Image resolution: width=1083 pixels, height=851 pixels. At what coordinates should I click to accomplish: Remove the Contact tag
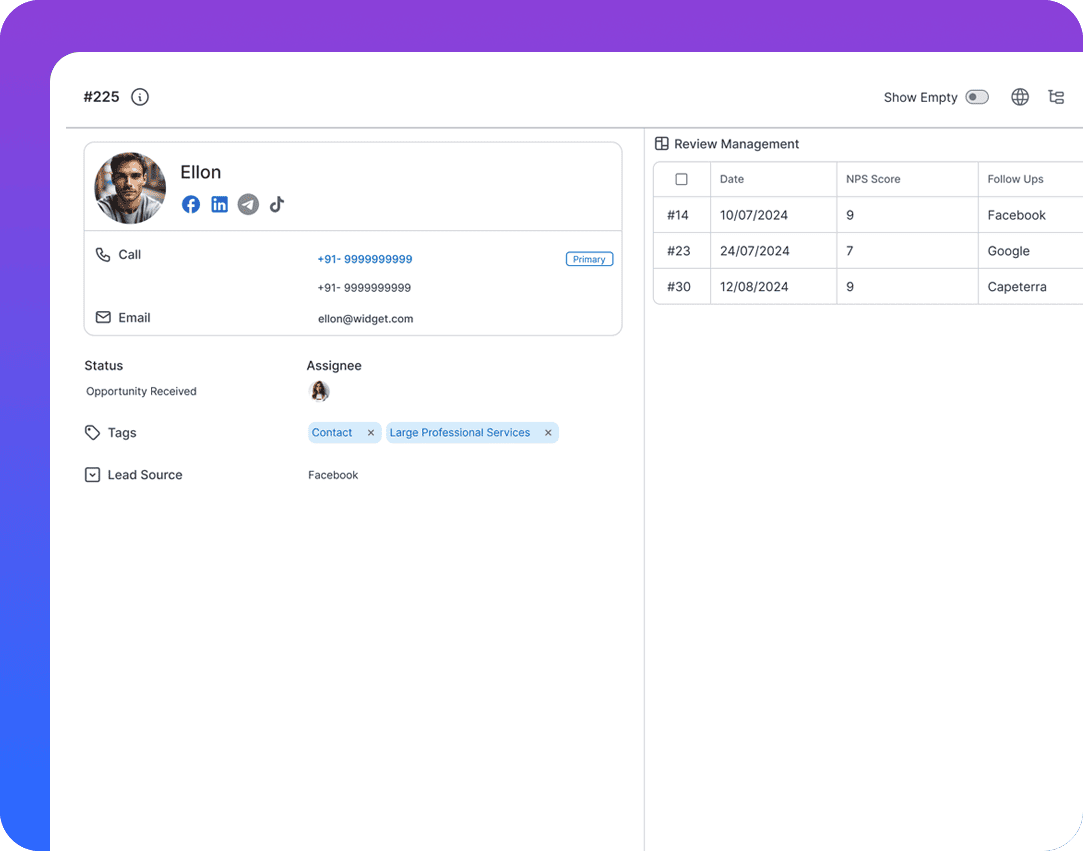coord(371,432)
